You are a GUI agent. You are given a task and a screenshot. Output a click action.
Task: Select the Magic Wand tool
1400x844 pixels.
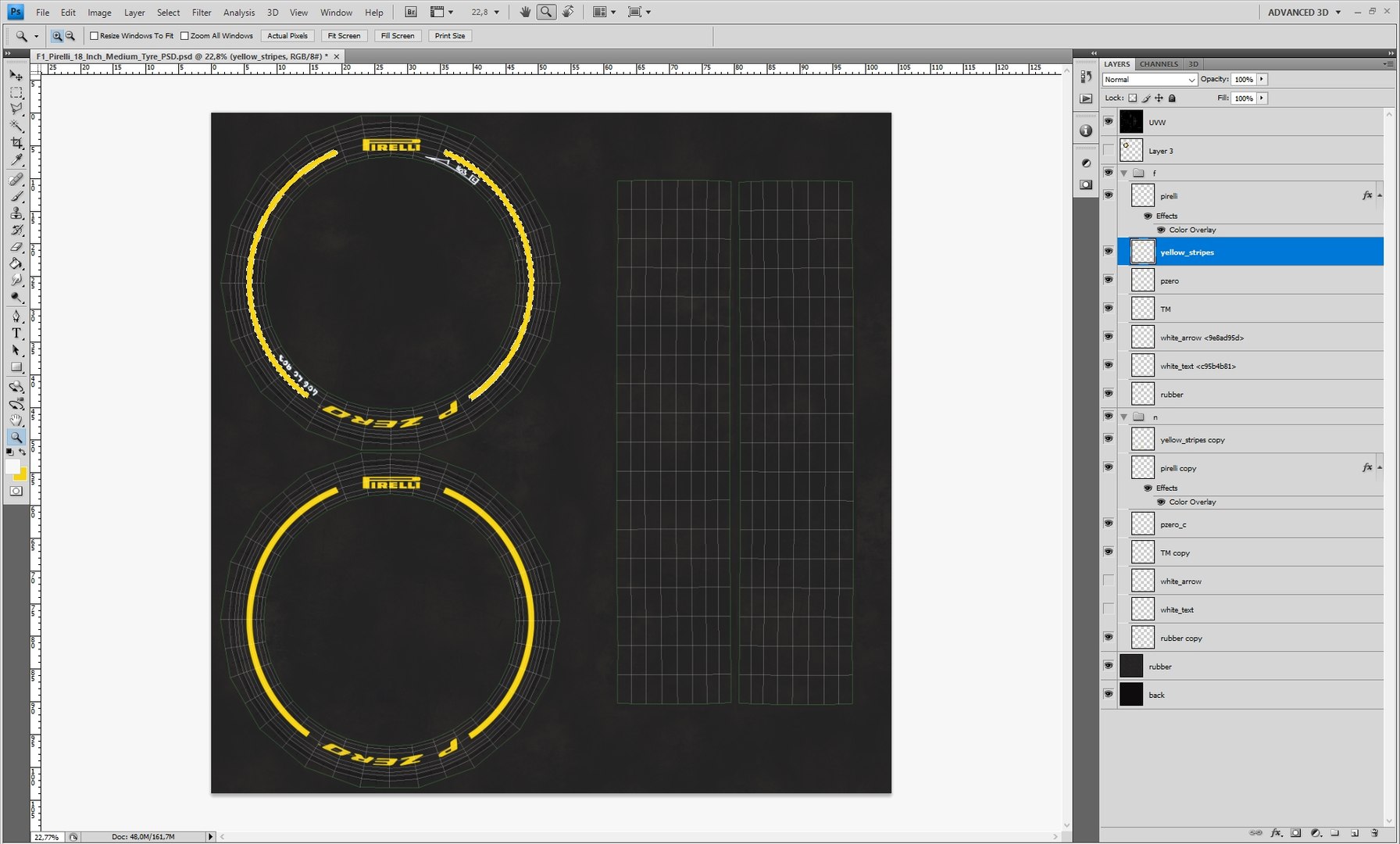(x=16, y=126)
